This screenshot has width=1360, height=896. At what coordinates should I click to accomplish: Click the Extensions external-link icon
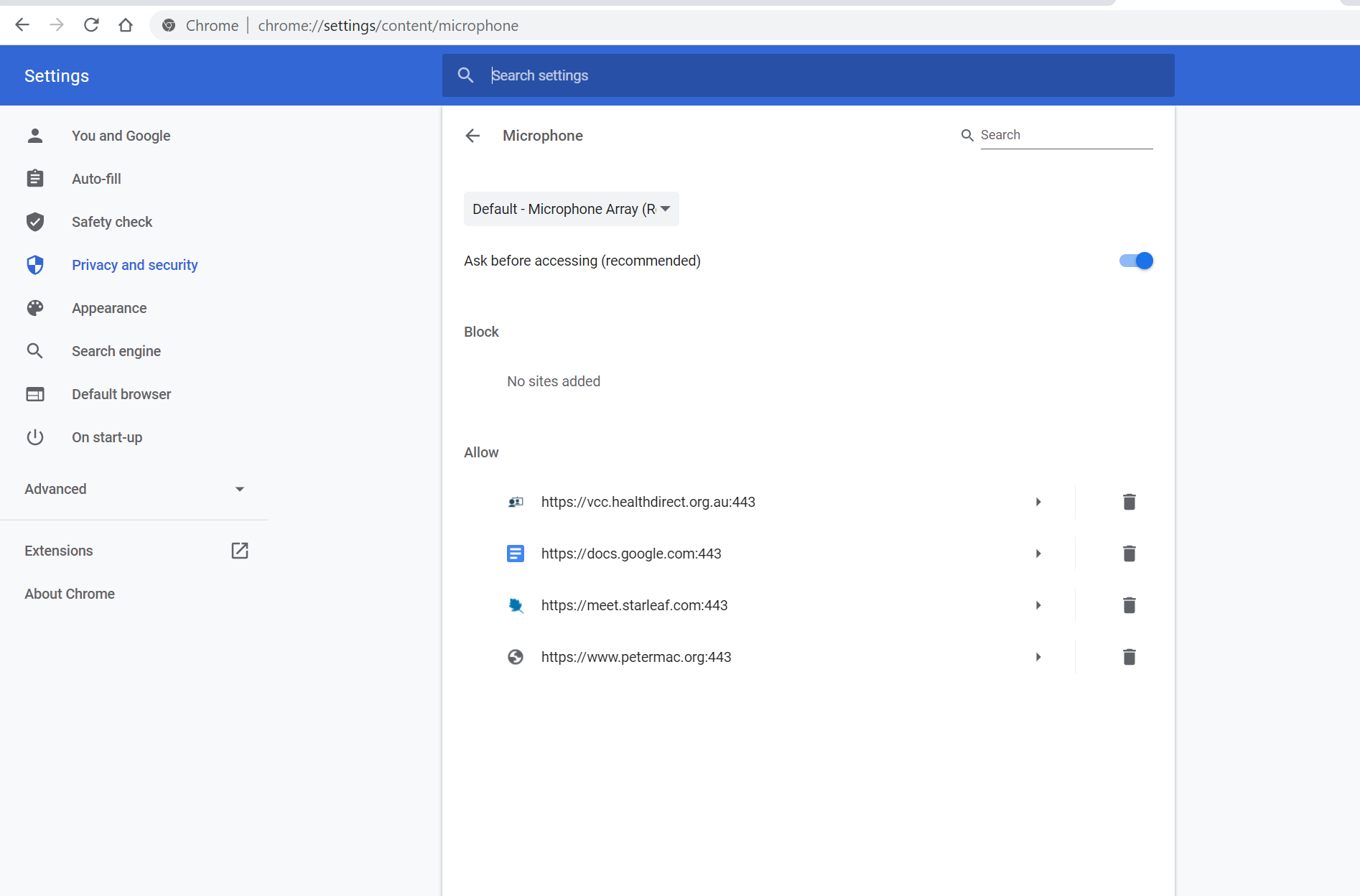pyautogui.click(x=240, y=551)
